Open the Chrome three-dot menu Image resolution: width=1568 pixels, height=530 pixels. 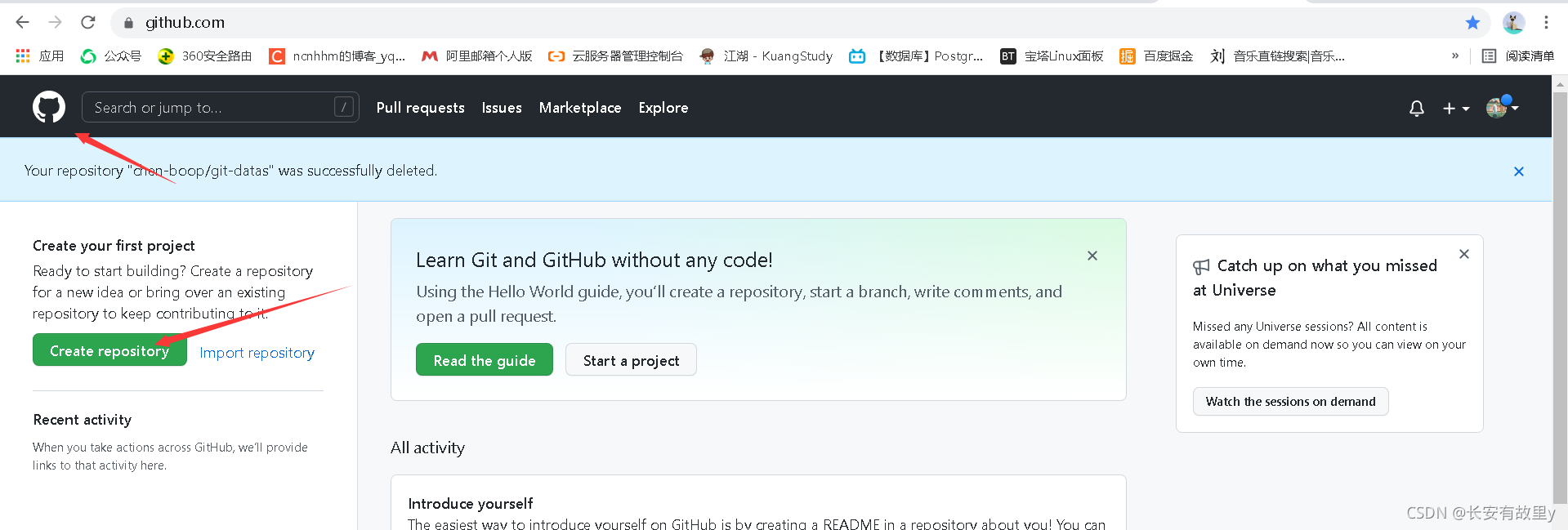[x=1546, y=23]
